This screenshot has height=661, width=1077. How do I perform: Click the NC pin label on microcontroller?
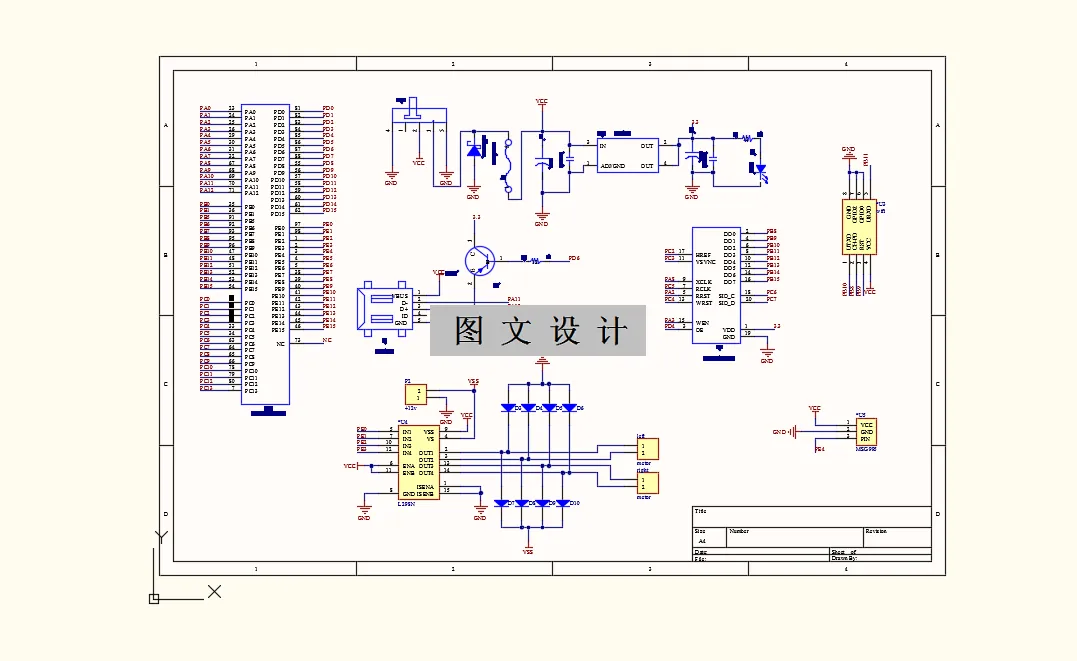280,344
